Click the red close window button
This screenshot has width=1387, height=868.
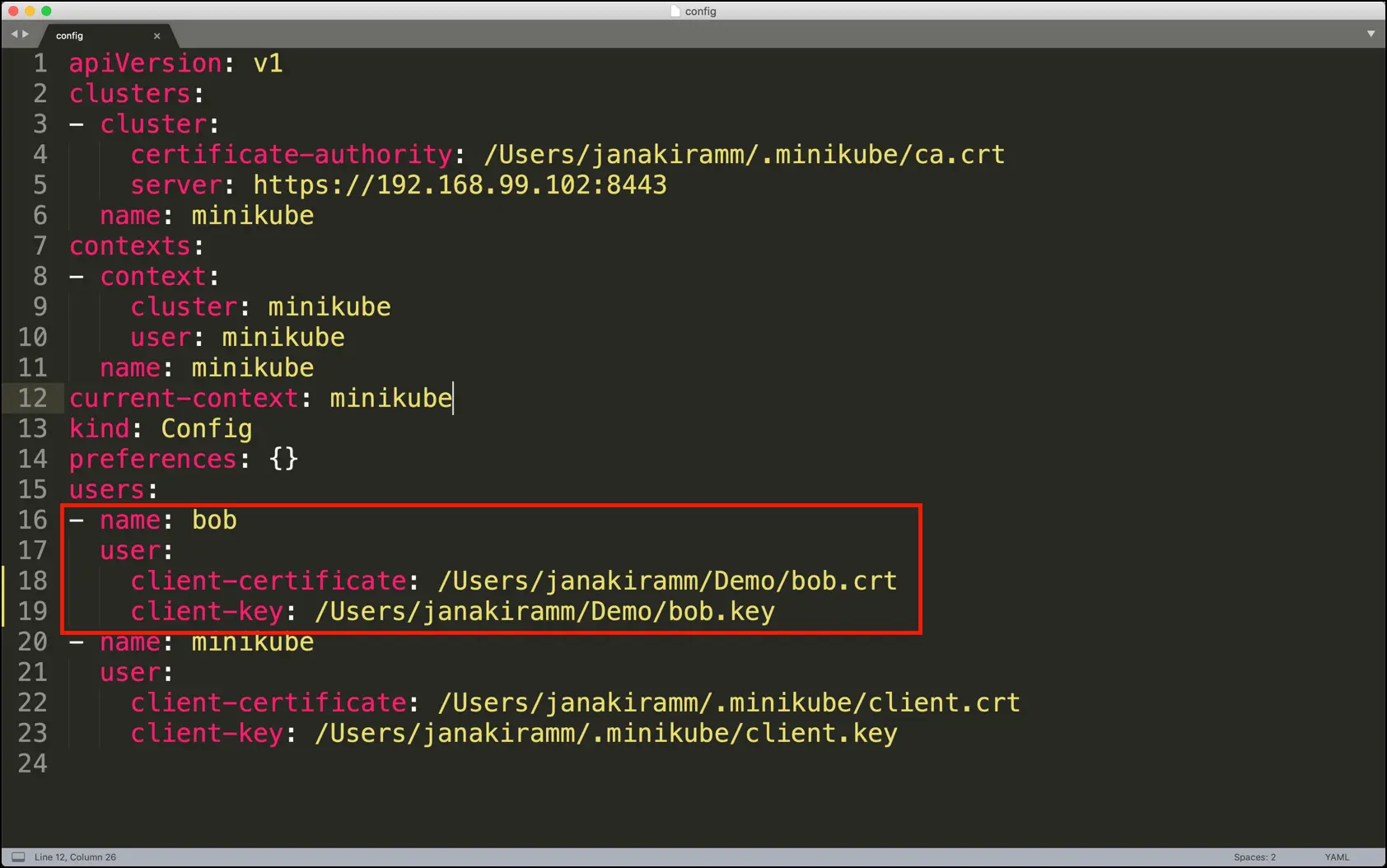pyautogui.click(x=13, y=11)
